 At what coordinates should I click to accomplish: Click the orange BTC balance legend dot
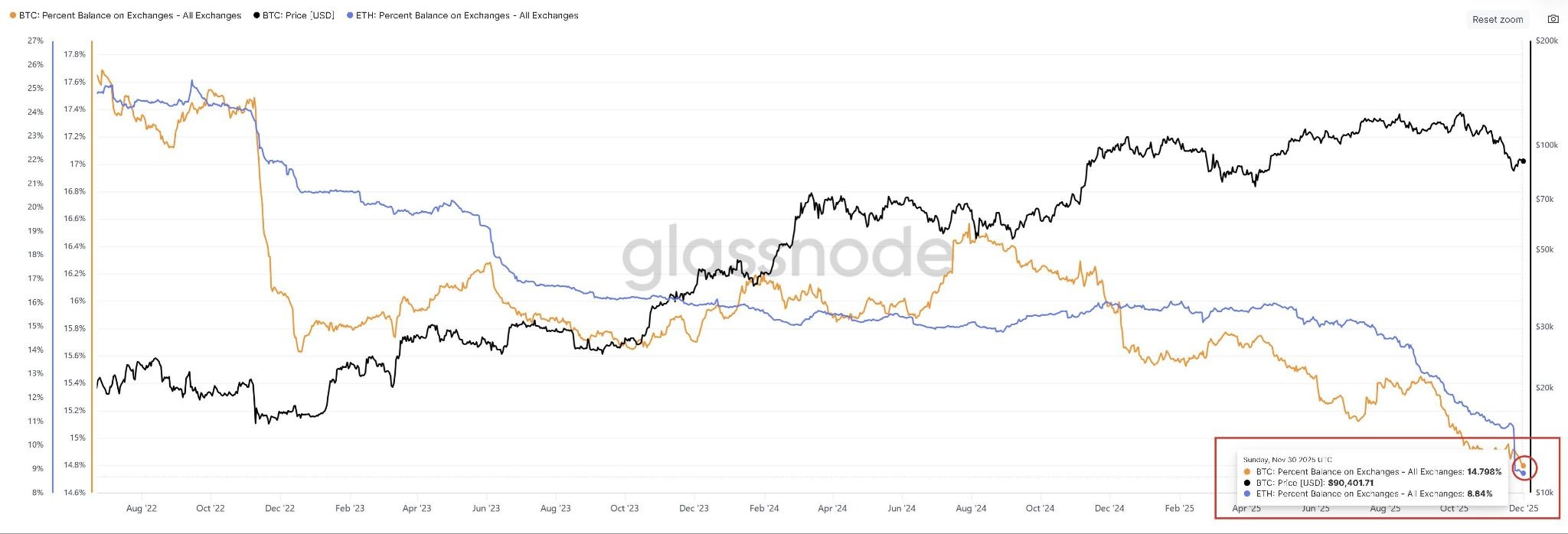pyautogui.click(x=13, y=15)
